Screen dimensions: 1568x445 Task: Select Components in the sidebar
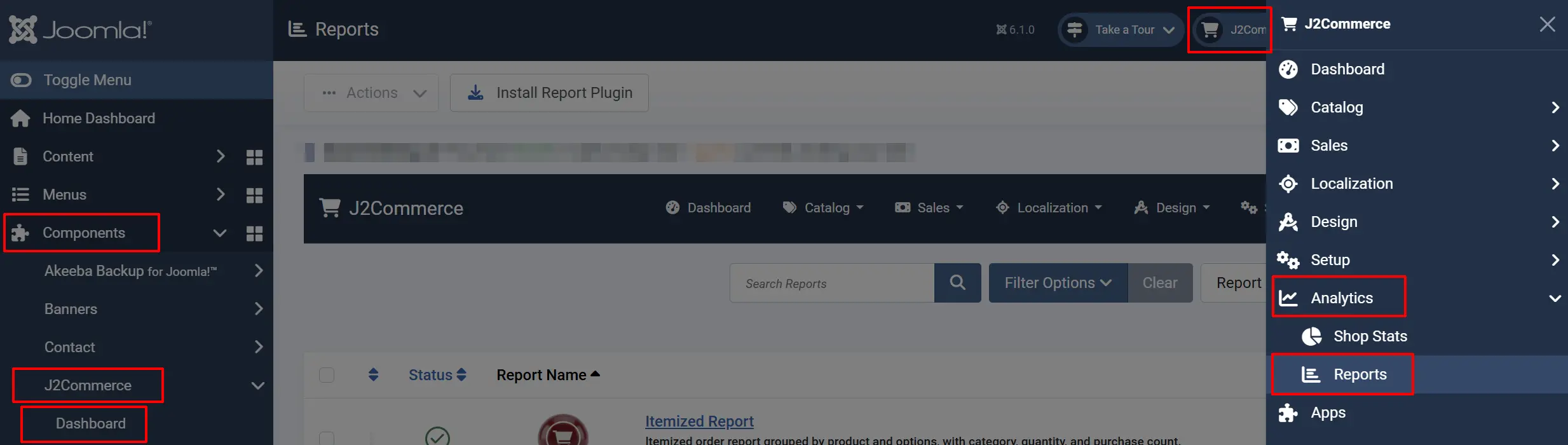pos(84,233)
